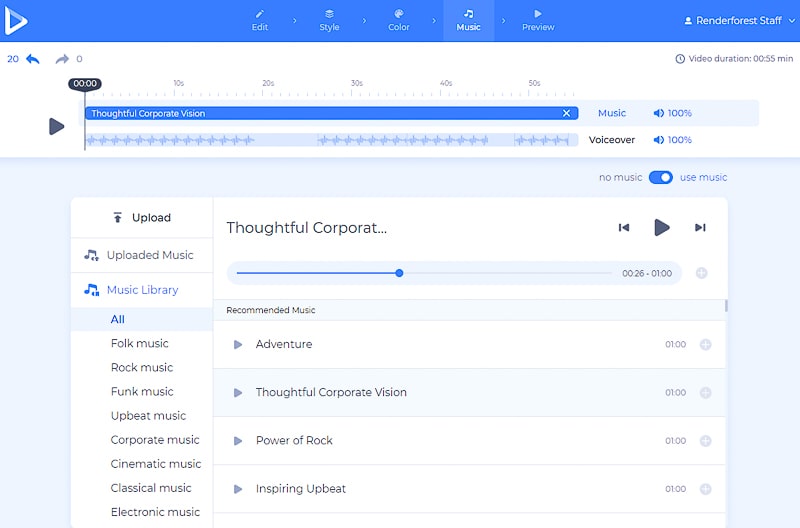Click the Upload button
Viewport: 800px width, 528px height.
pos(141,217)
